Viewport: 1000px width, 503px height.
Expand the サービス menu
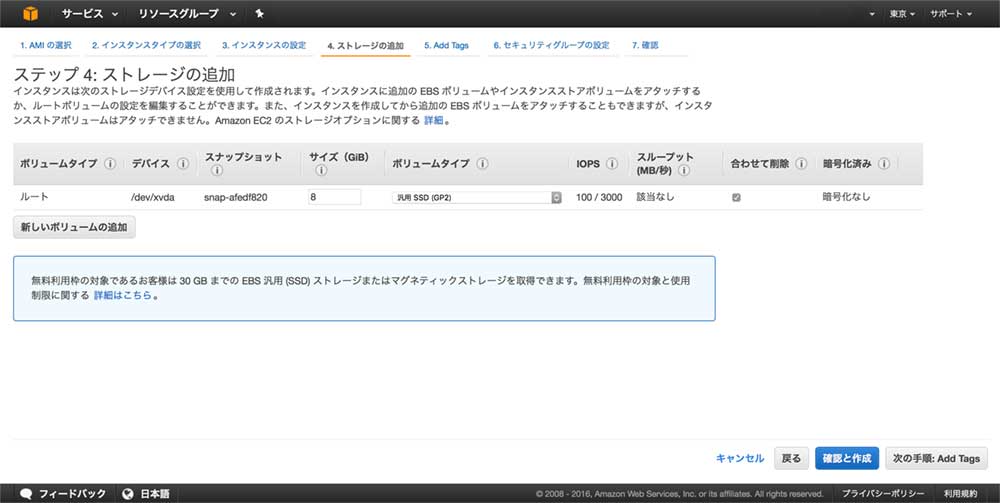[90, 14]
